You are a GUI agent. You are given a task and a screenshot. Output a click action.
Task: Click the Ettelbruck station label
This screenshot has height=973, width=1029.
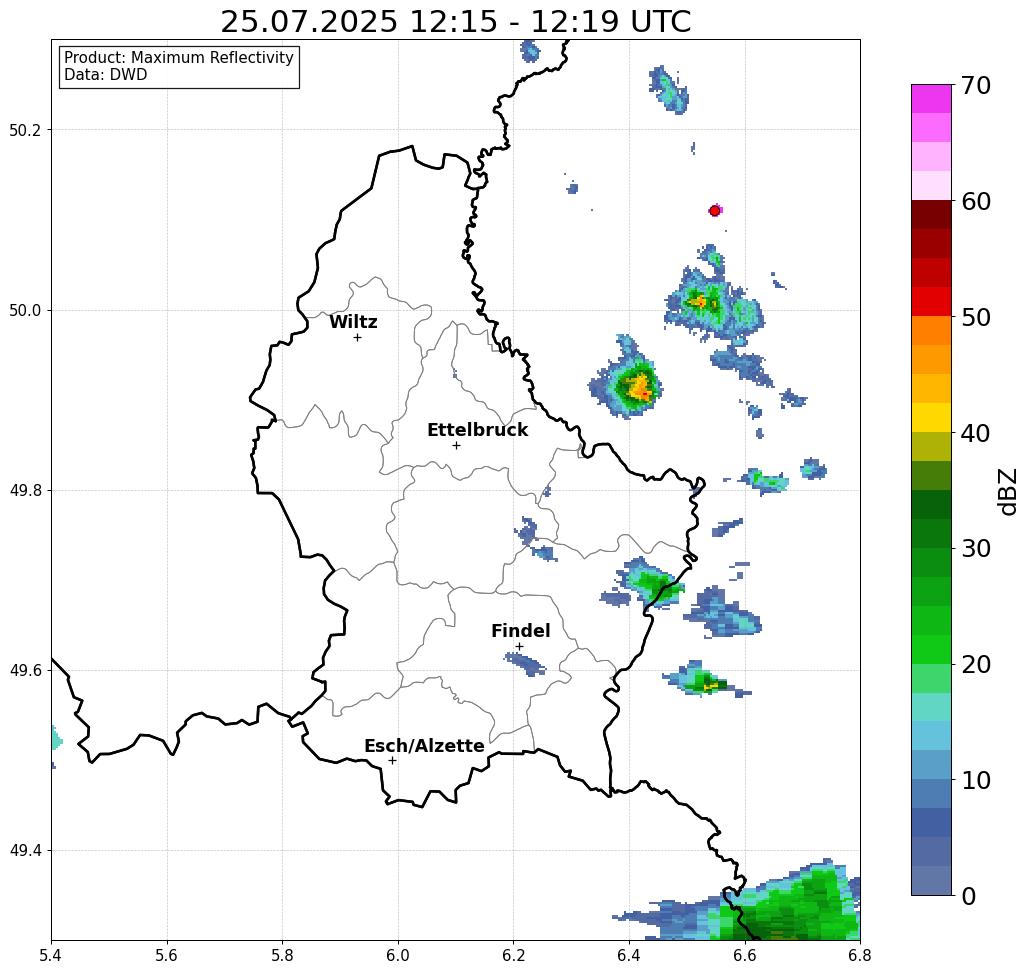point(477,430)
